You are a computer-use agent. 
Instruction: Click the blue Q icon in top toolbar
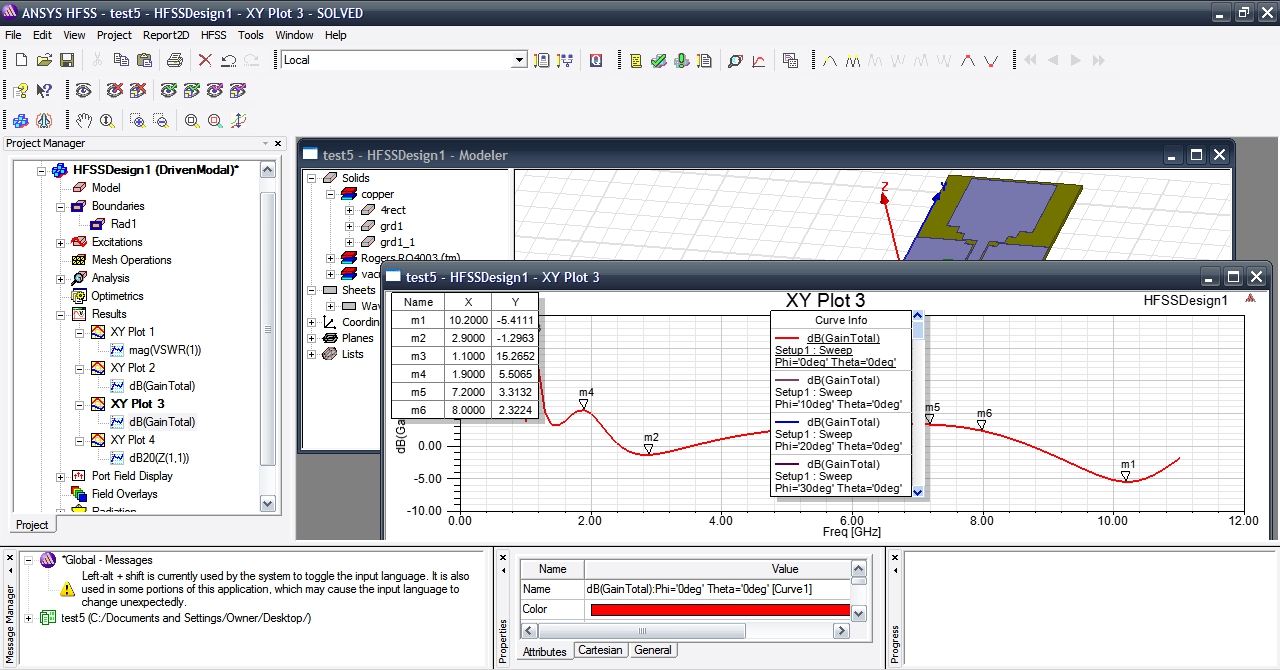tap(596, 60)
